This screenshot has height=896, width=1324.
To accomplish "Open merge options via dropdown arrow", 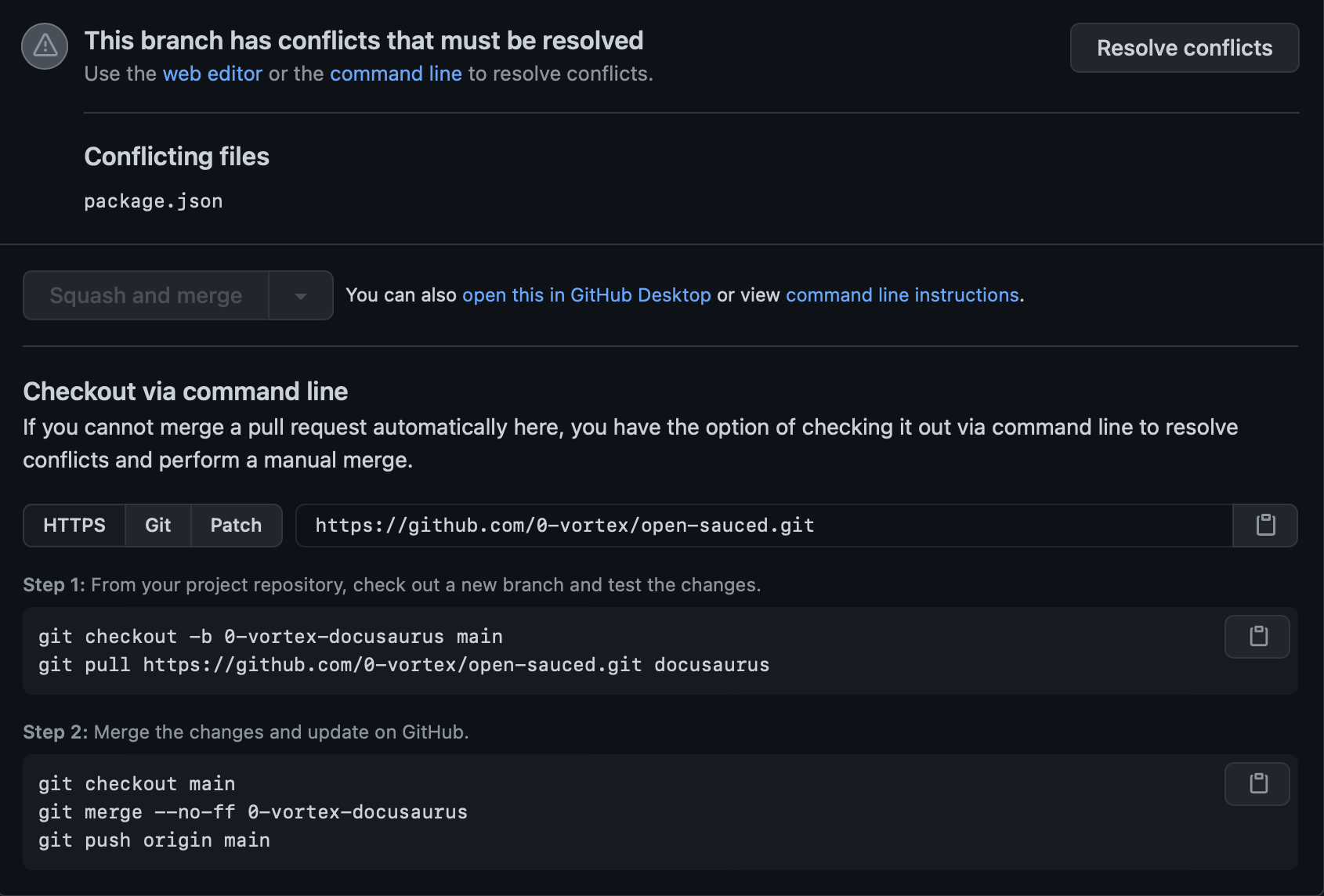I will 301,295.
